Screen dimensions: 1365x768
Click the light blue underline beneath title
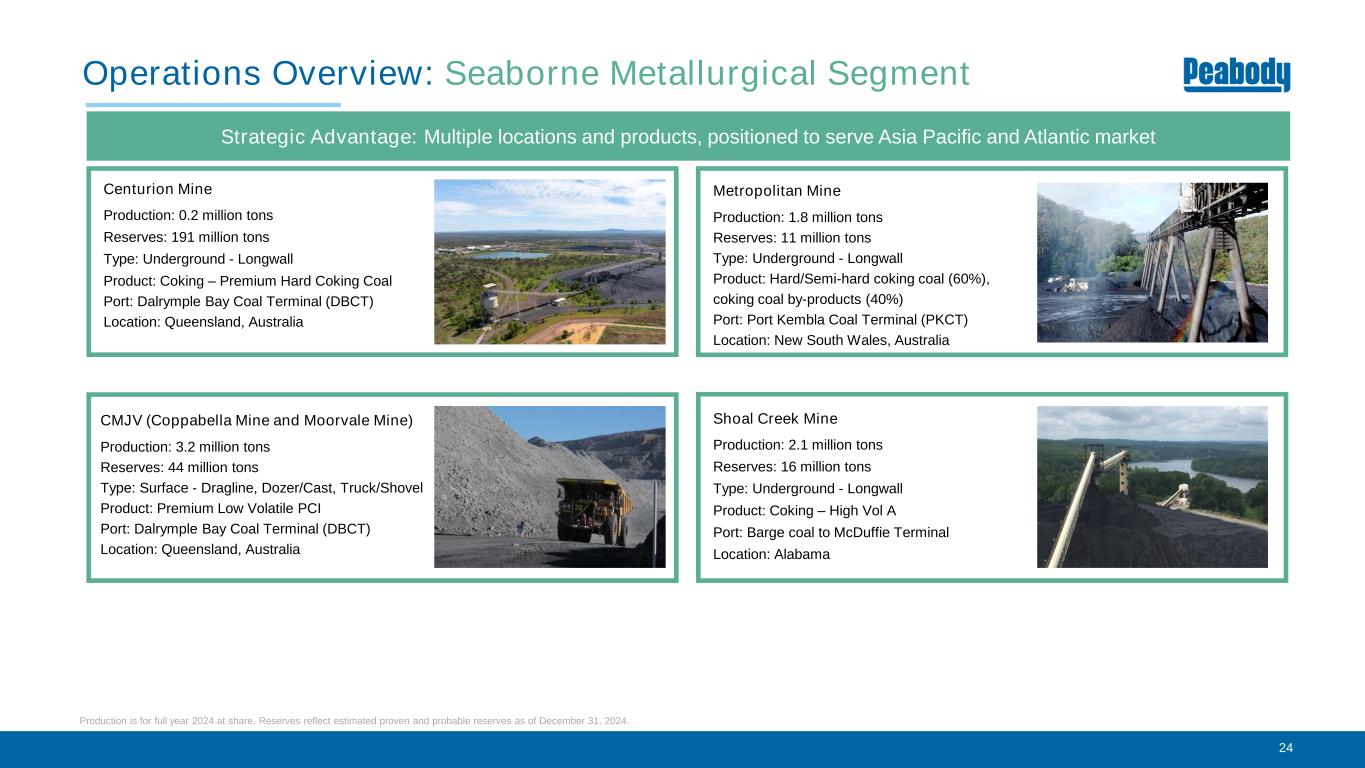click(213, 105)
